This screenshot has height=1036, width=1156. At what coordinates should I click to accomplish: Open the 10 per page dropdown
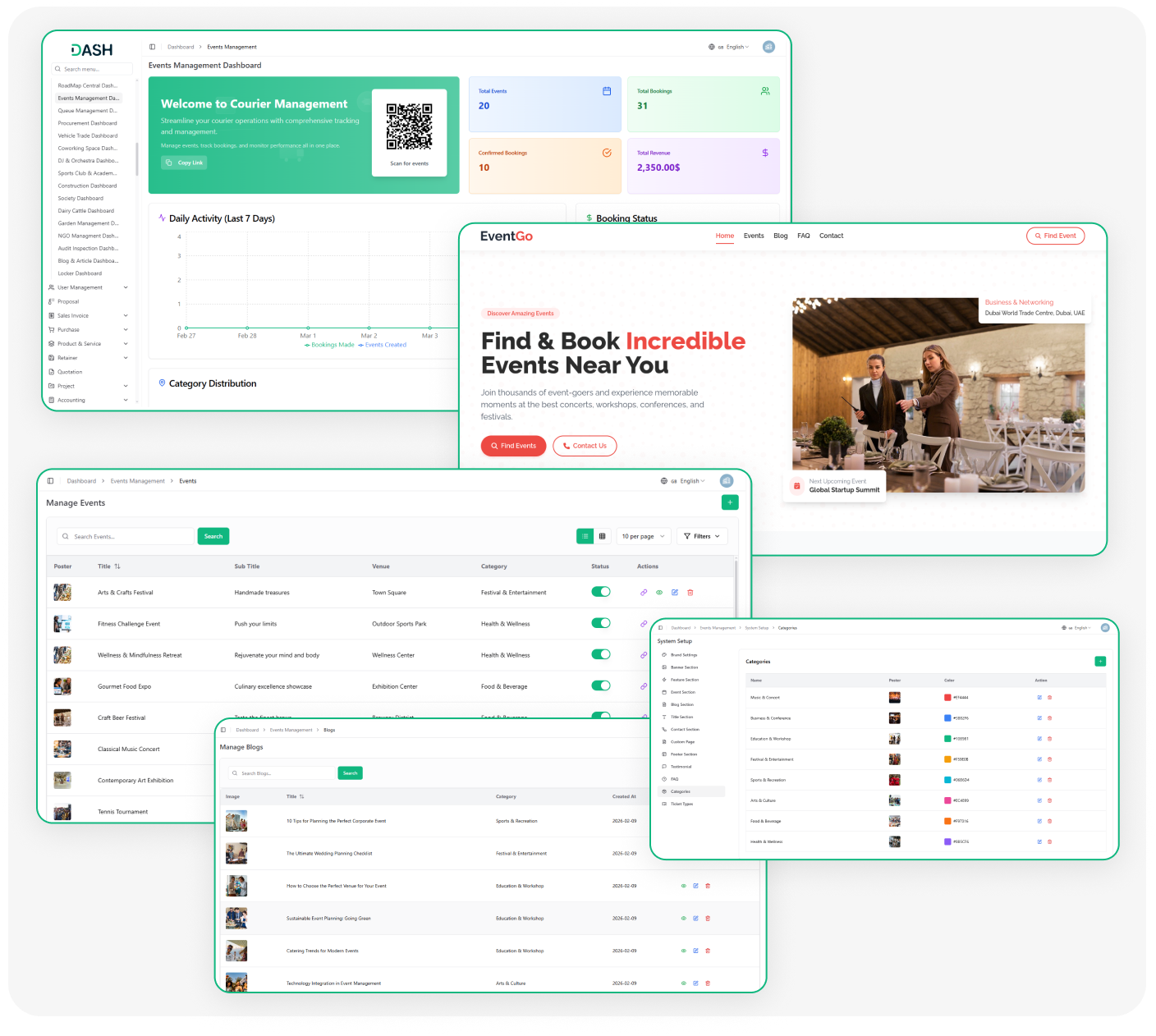point(644,536)
